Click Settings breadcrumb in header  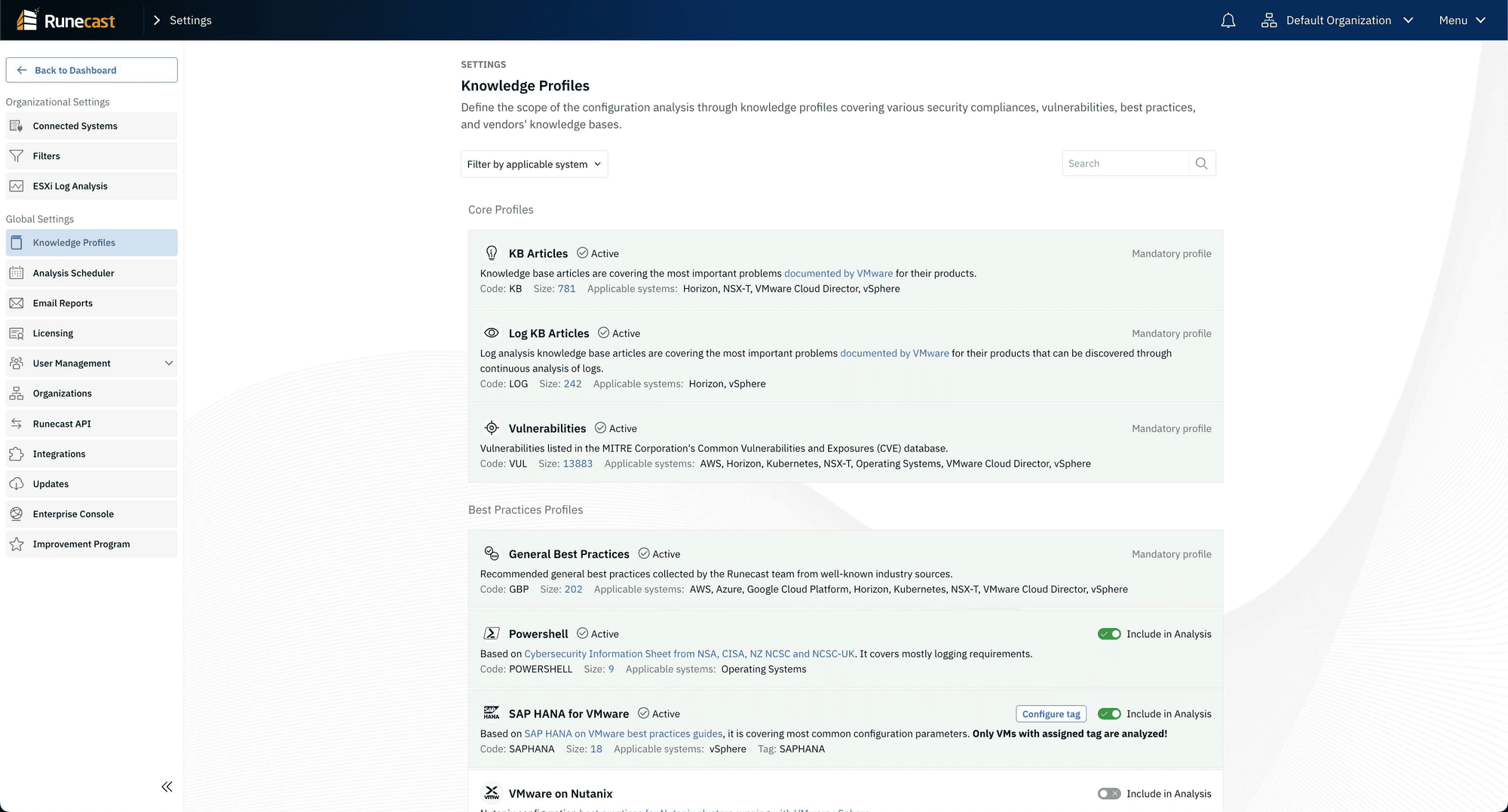190,20
